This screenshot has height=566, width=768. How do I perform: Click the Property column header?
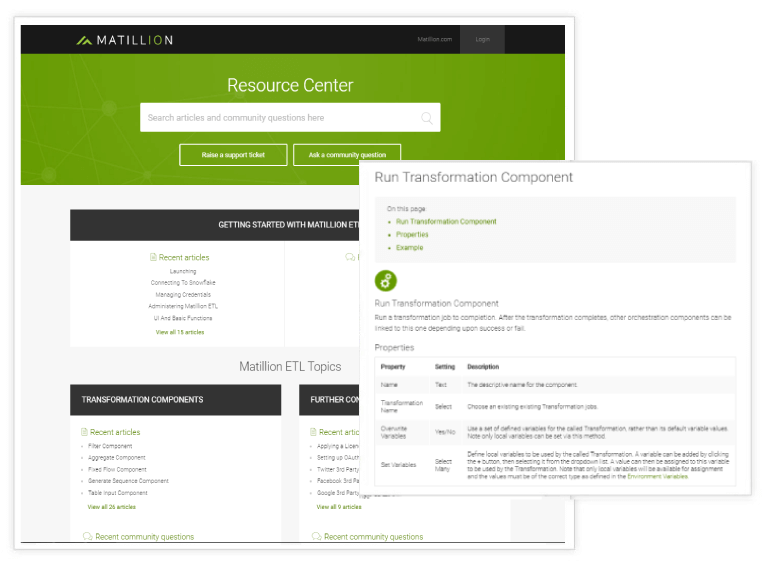click(x=393, y=367)
